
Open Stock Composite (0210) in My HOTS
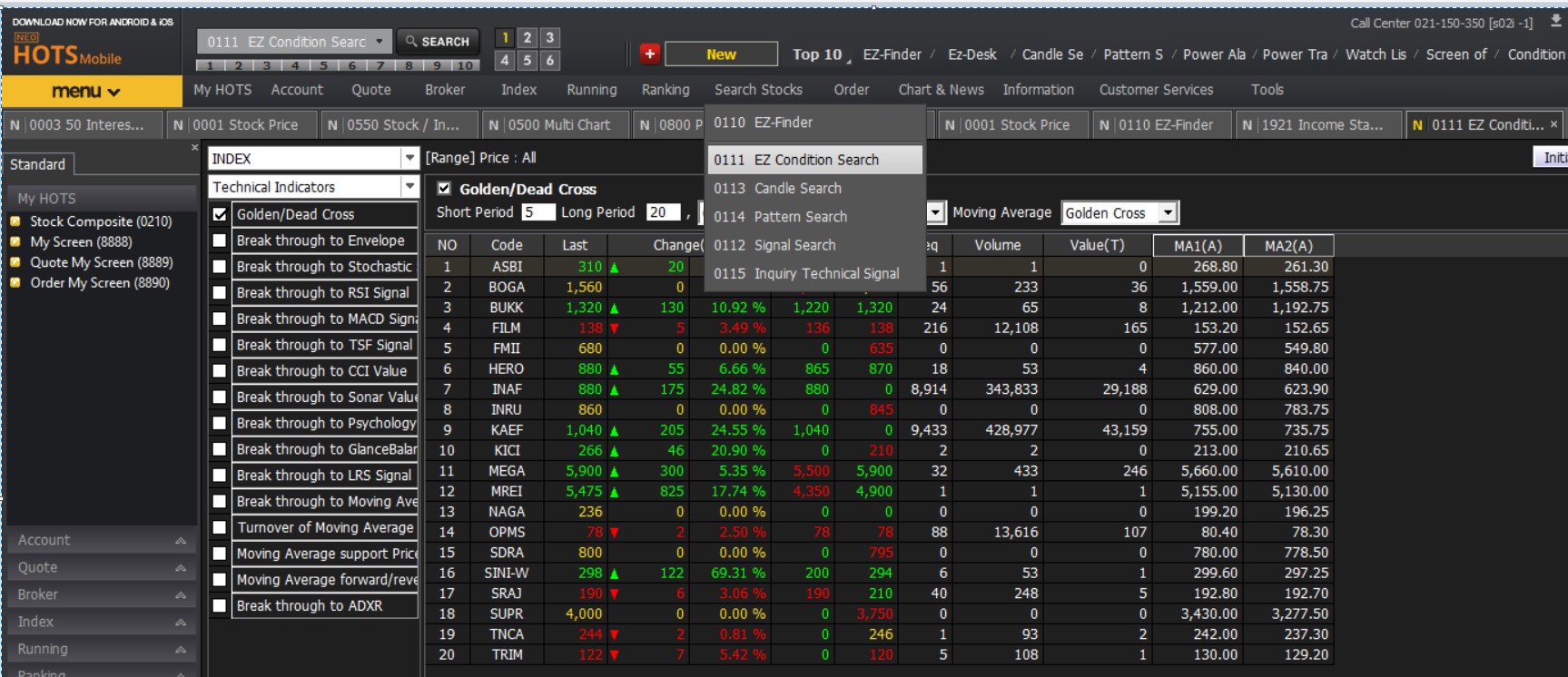pyautogui.click(x=100, y=221)
